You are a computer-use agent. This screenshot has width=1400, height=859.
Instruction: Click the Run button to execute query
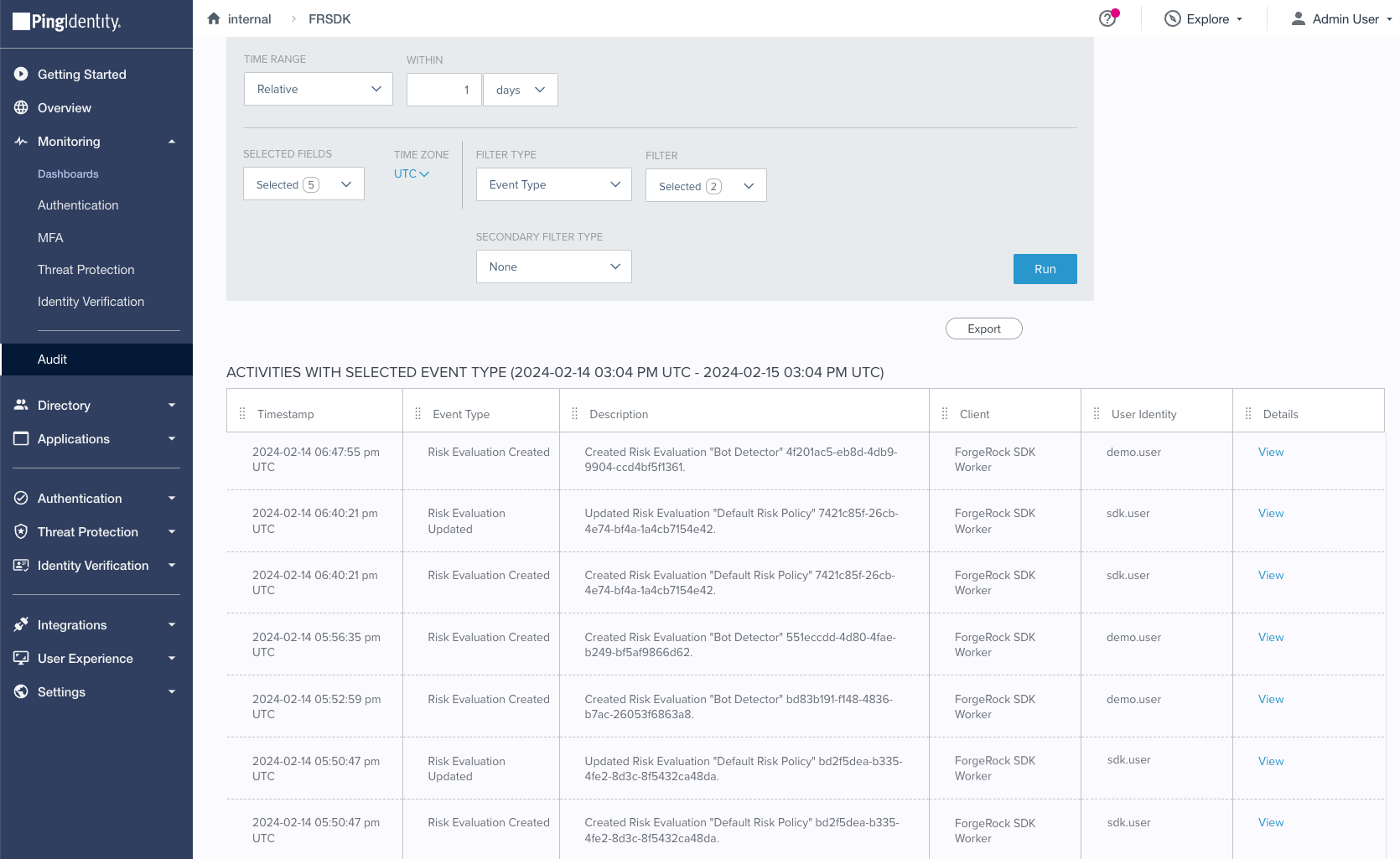pyautogui.click(x=1045, y=269)
